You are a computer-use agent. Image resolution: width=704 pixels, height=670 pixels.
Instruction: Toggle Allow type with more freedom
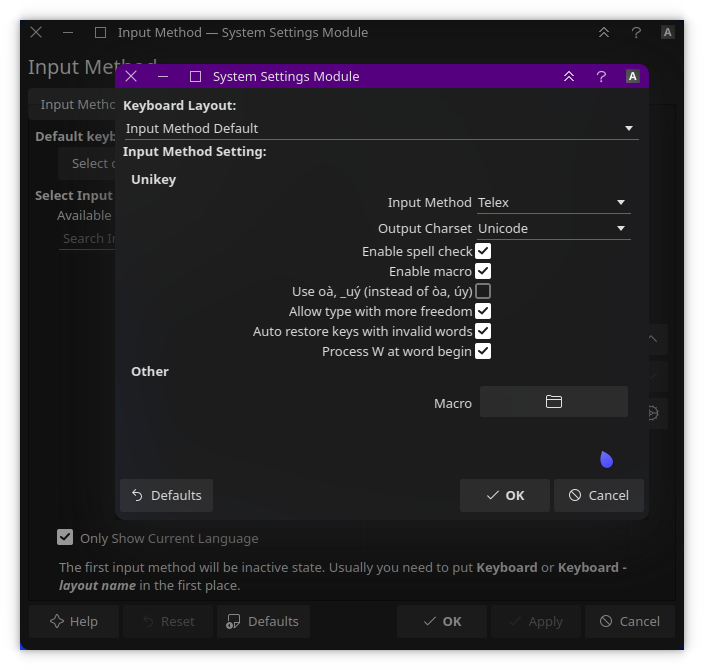(483, 311)
